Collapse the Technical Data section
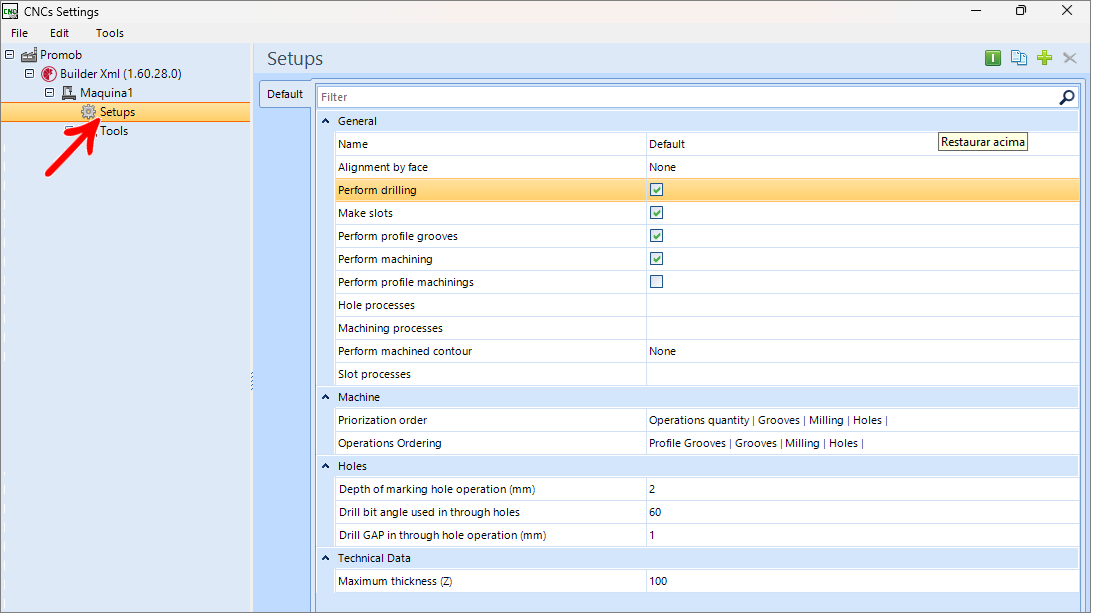The width and height of the screenshot is (1095, 614). pyautogui.click(x=325, y=558)
